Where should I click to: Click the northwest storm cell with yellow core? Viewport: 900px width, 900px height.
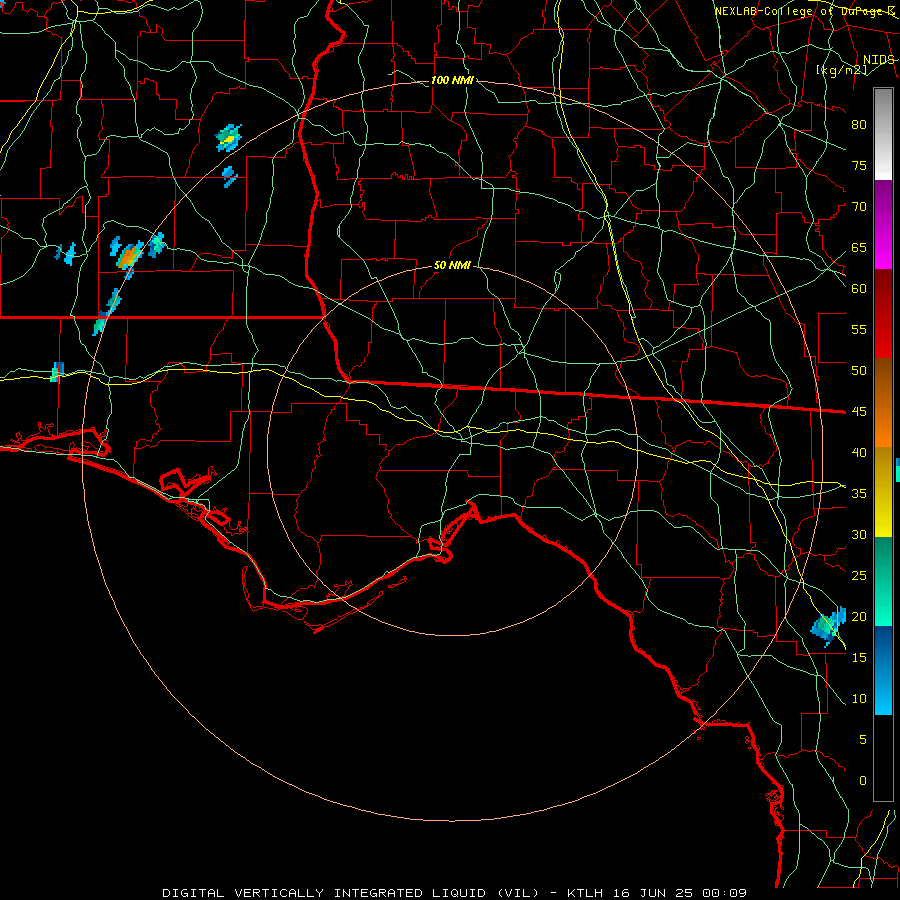(x=228, y=138)
